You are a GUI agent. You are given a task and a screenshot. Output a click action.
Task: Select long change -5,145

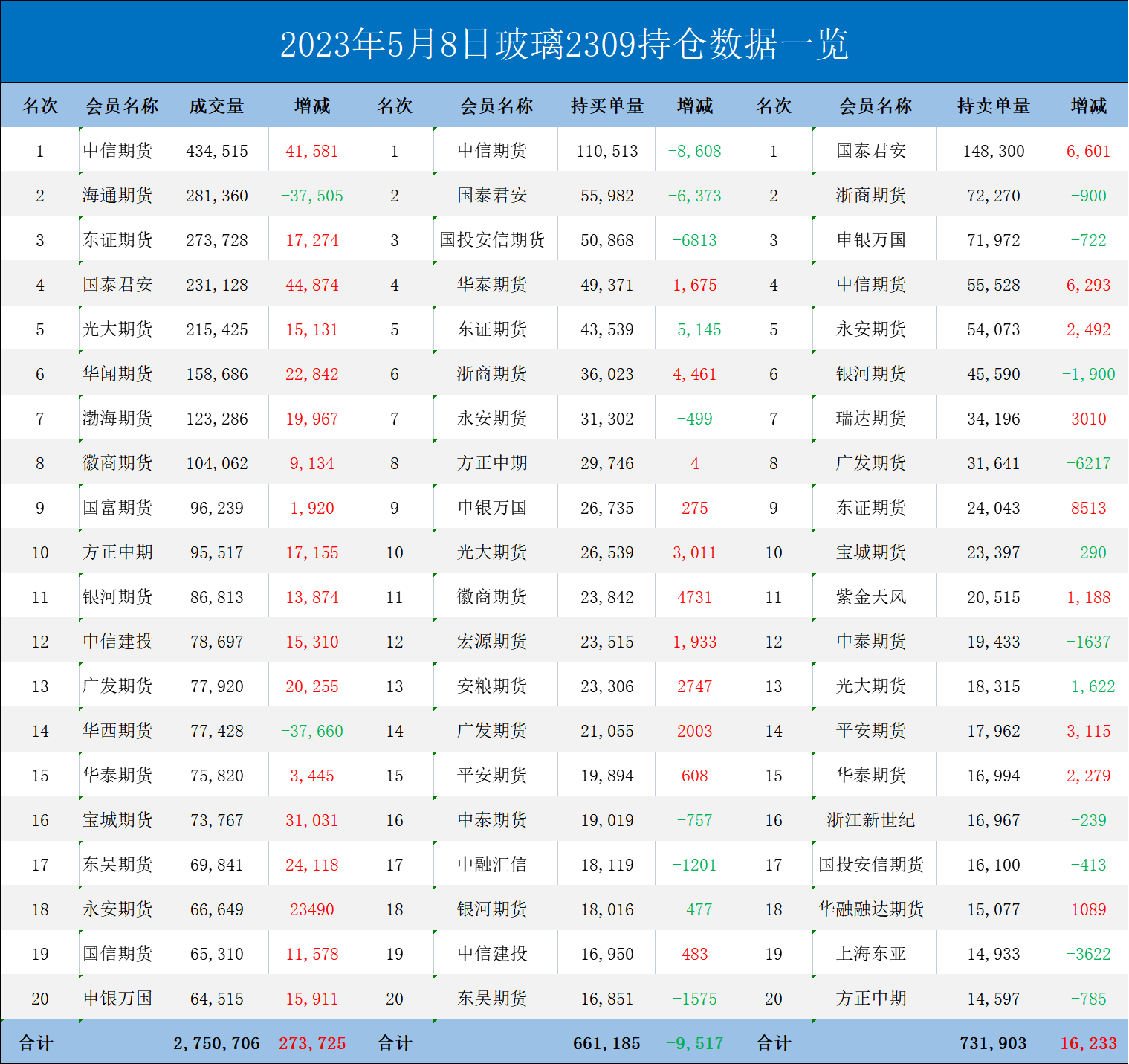695,329
